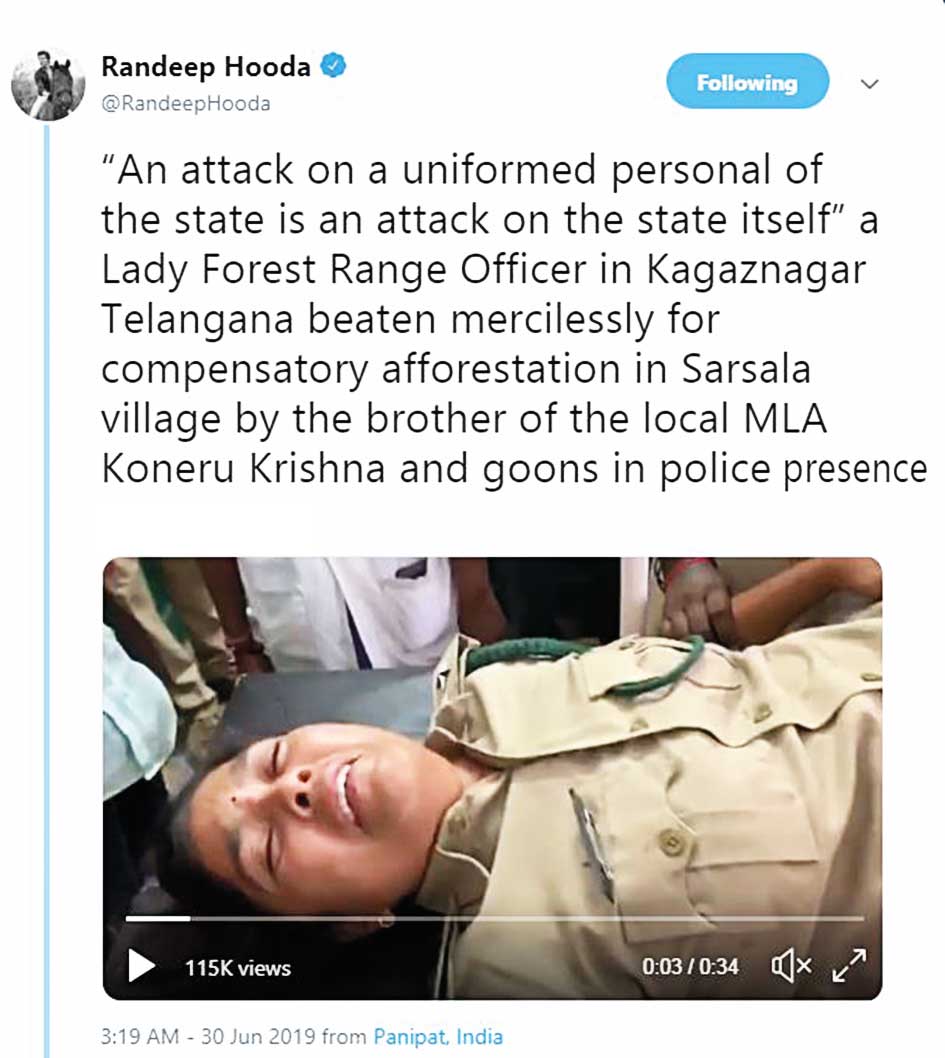The image size is (945, 1058).
Task: Click the 0:03 / 0:34 time display
Action: pos(690,967)
